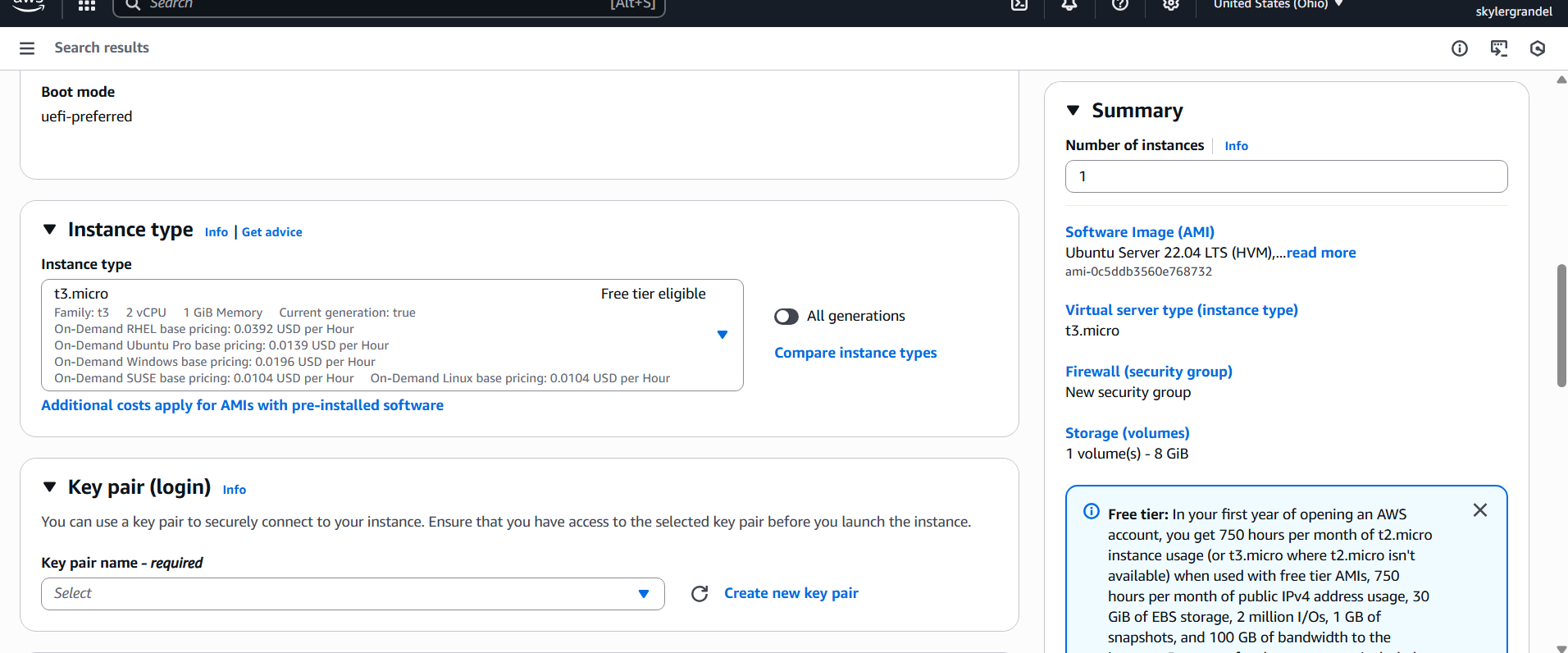The image size is (1568, 653).
Task: Collapse the Instance type section
Action: (50, 230)
